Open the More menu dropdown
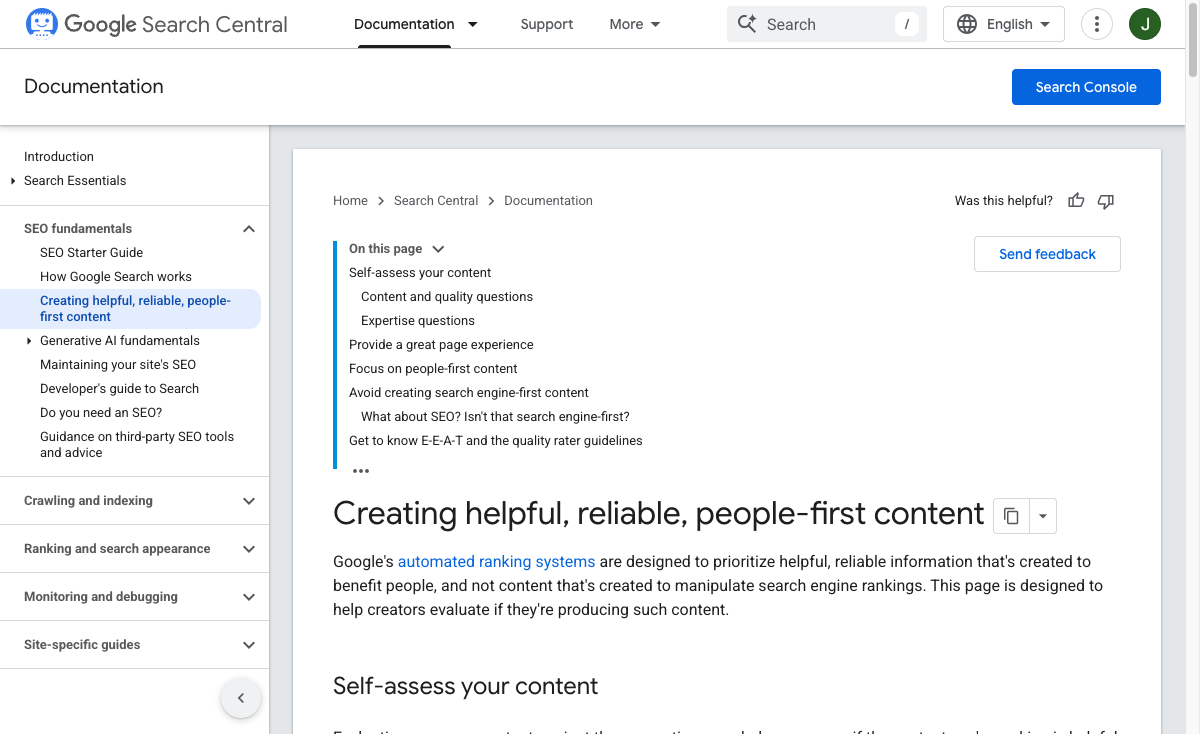Viewport: 1200px width, 734px height. click(x=635, y=24)
